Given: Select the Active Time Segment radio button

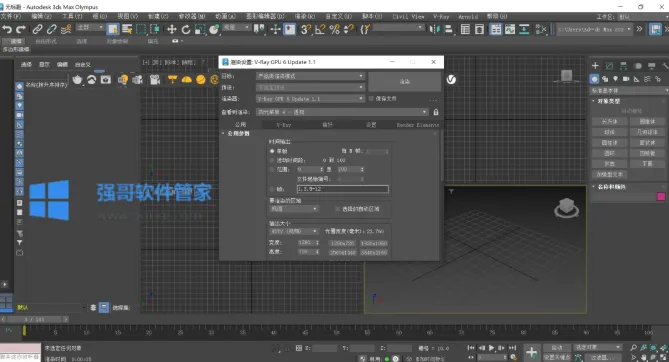Looking at the screenshot, I should pos(272,161).
